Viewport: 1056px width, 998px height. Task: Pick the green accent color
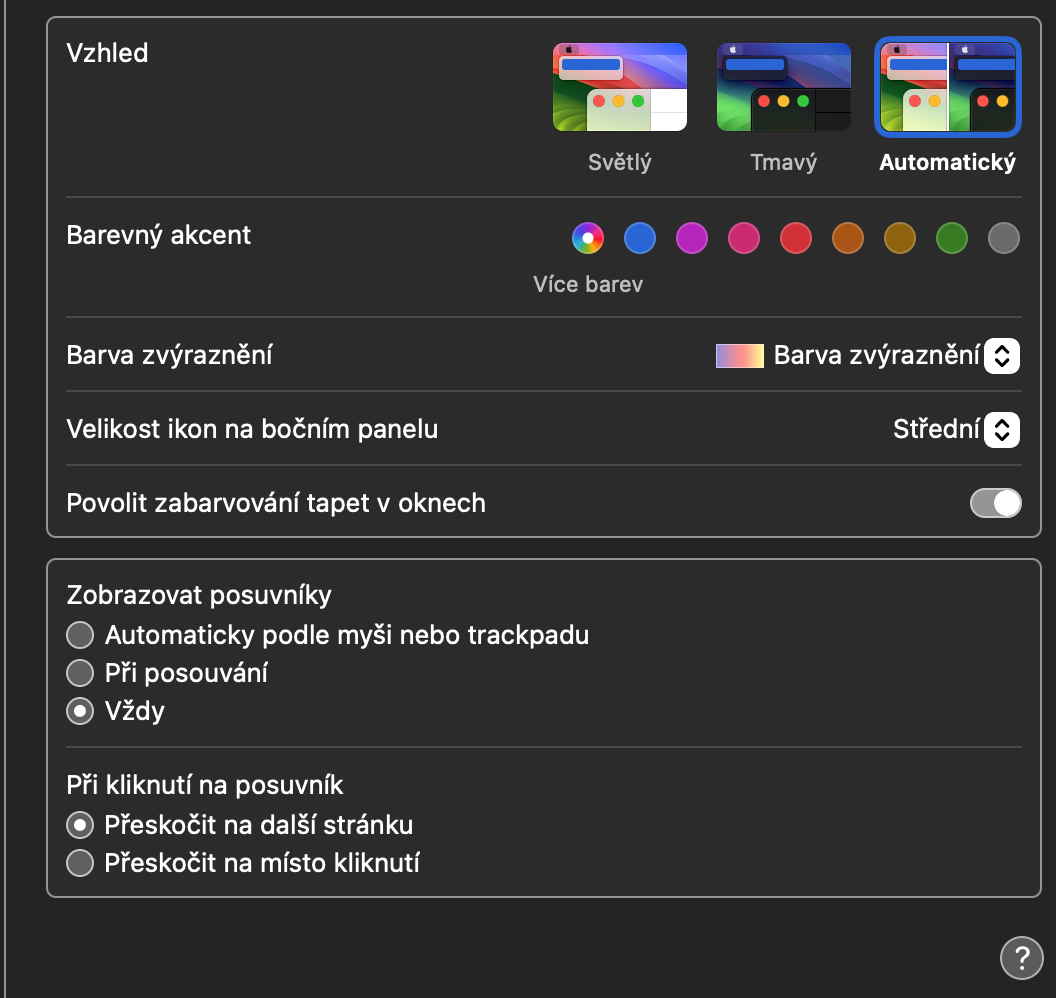tap(952, 238)
